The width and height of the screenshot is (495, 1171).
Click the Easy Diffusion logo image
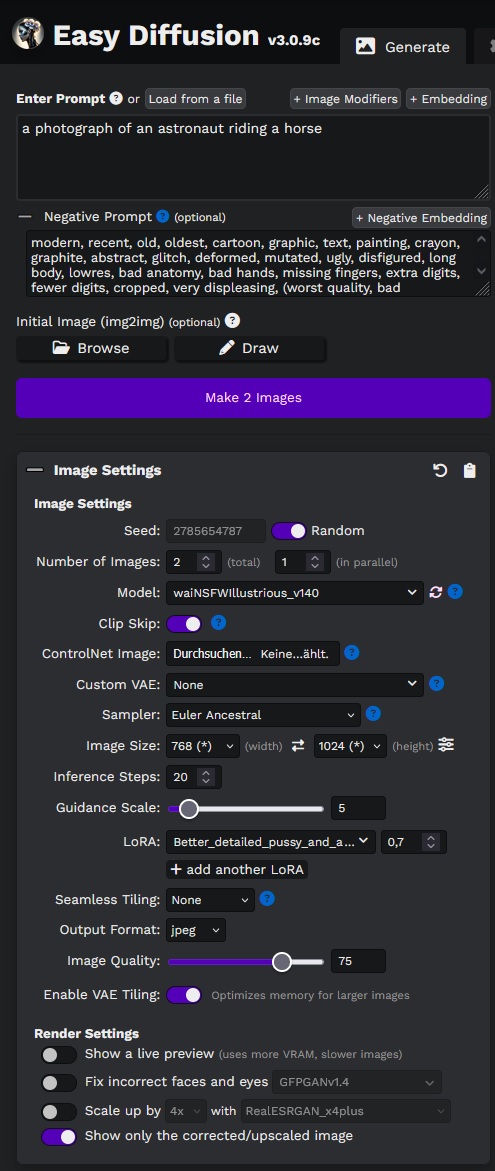28,34
